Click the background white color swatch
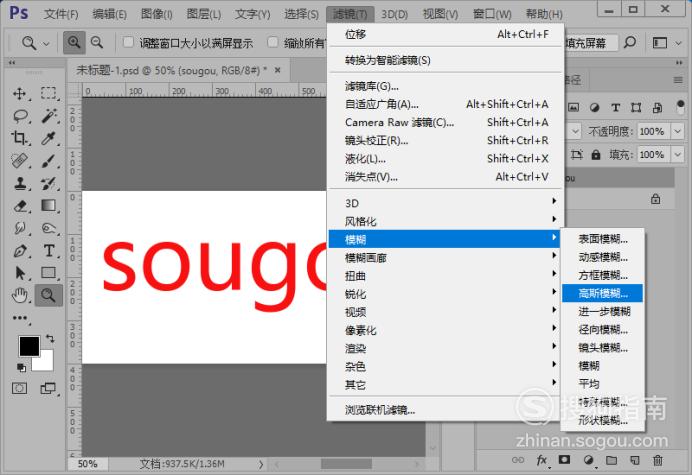This screenshot has height=475, width=692. [x=45, y=363]
